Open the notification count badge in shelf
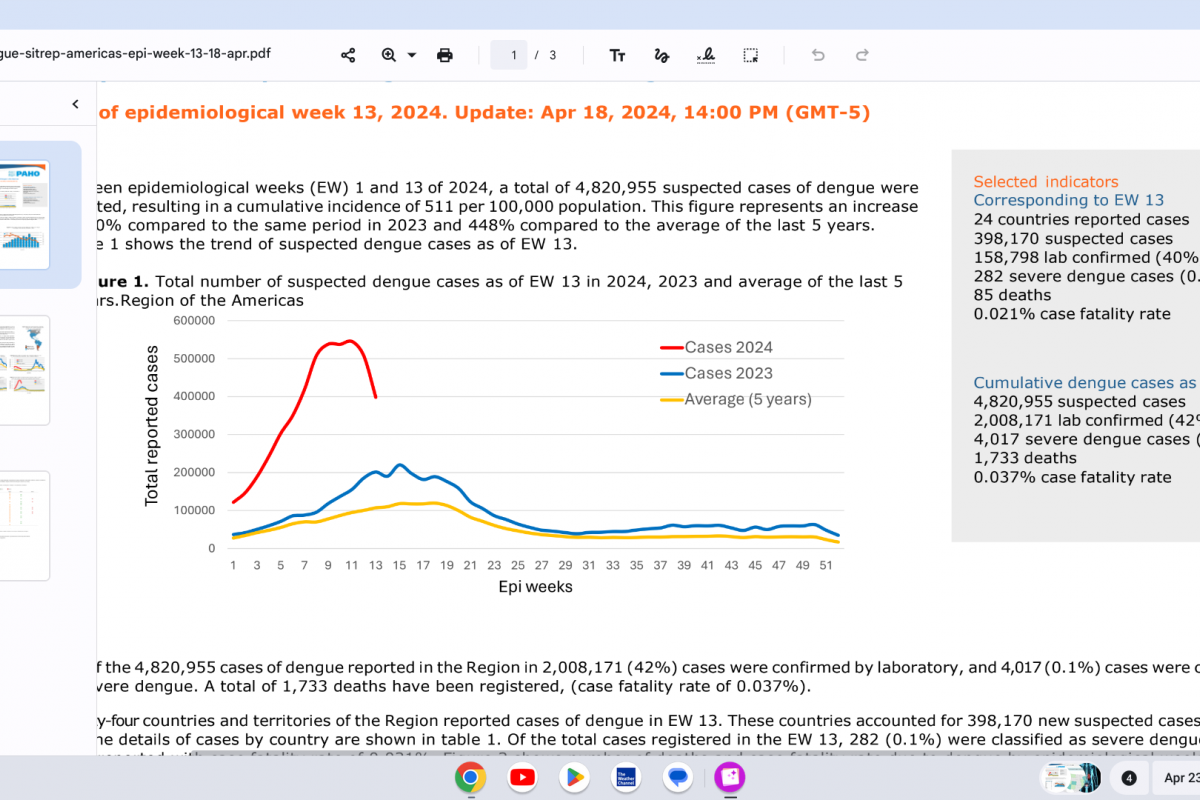 tap(1129, 777)
